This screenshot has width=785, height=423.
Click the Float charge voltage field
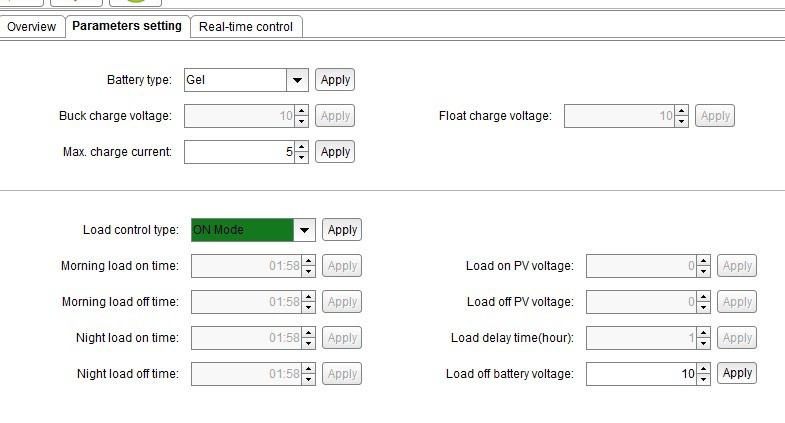[618, 116]
